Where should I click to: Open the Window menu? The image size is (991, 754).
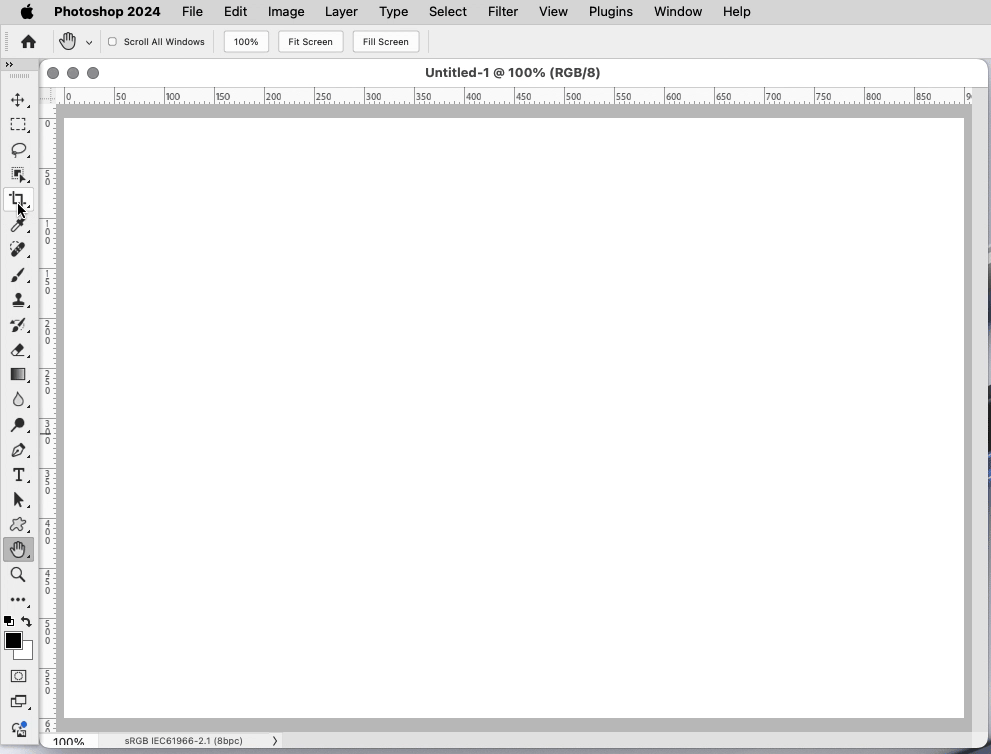(678, 11)
